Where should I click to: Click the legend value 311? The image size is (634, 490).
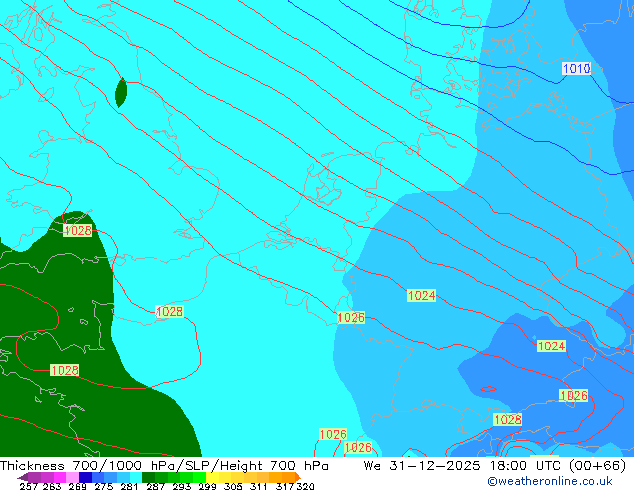click(259, 486)
